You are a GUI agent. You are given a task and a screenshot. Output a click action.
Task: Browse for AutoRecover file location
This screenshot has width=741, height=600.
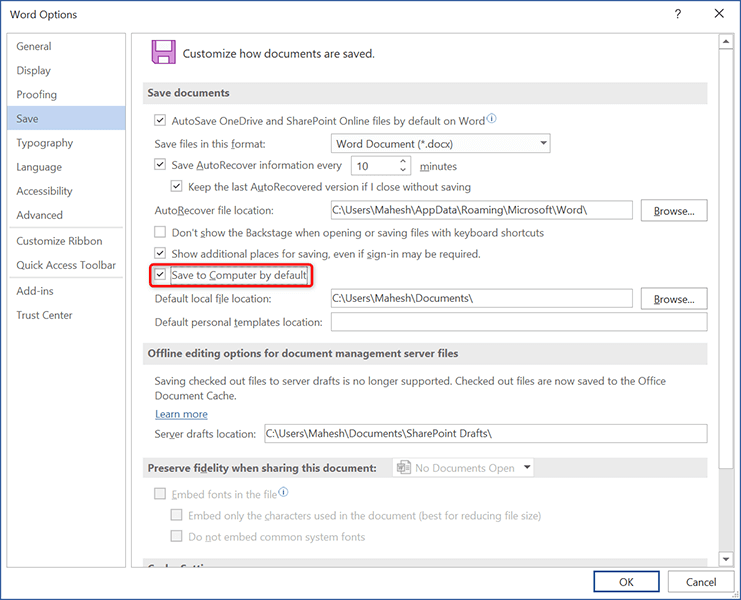[x=674, y=211]
